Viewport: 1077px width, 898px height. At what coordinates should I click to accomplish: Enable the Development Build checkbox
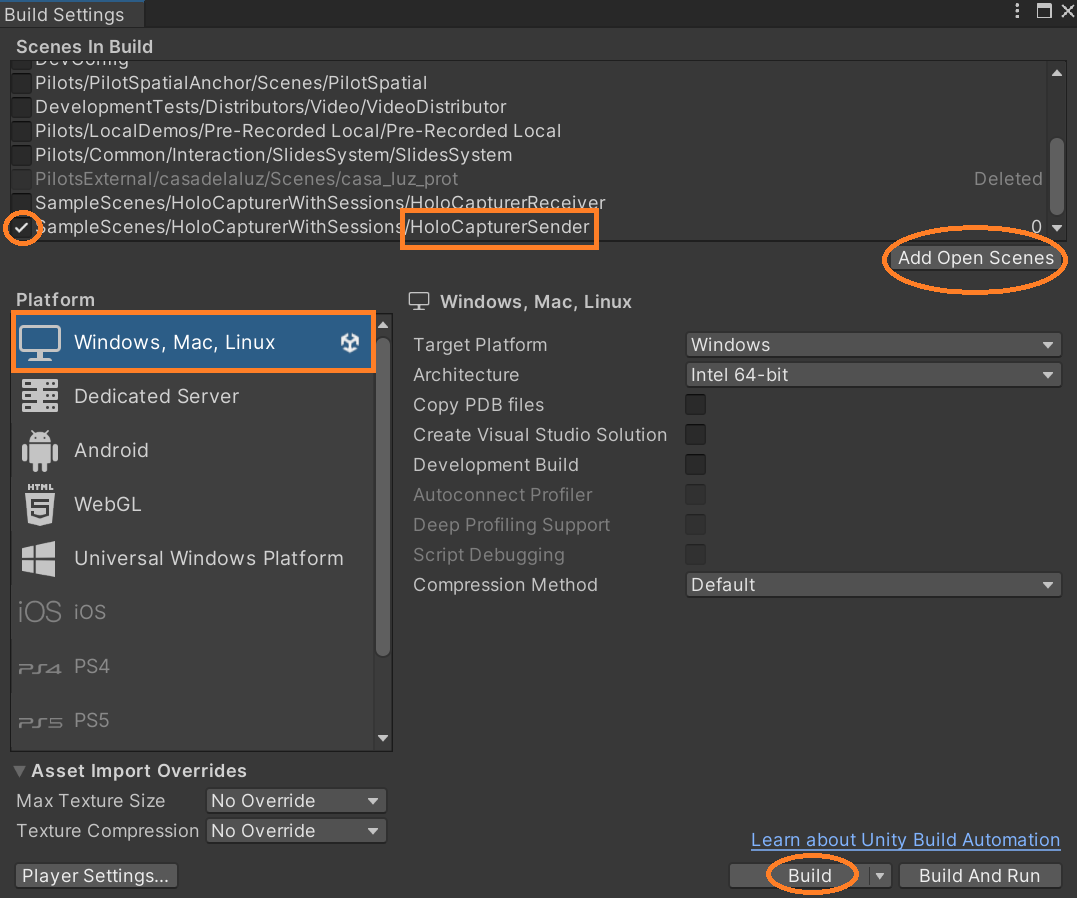pos(695,465)
